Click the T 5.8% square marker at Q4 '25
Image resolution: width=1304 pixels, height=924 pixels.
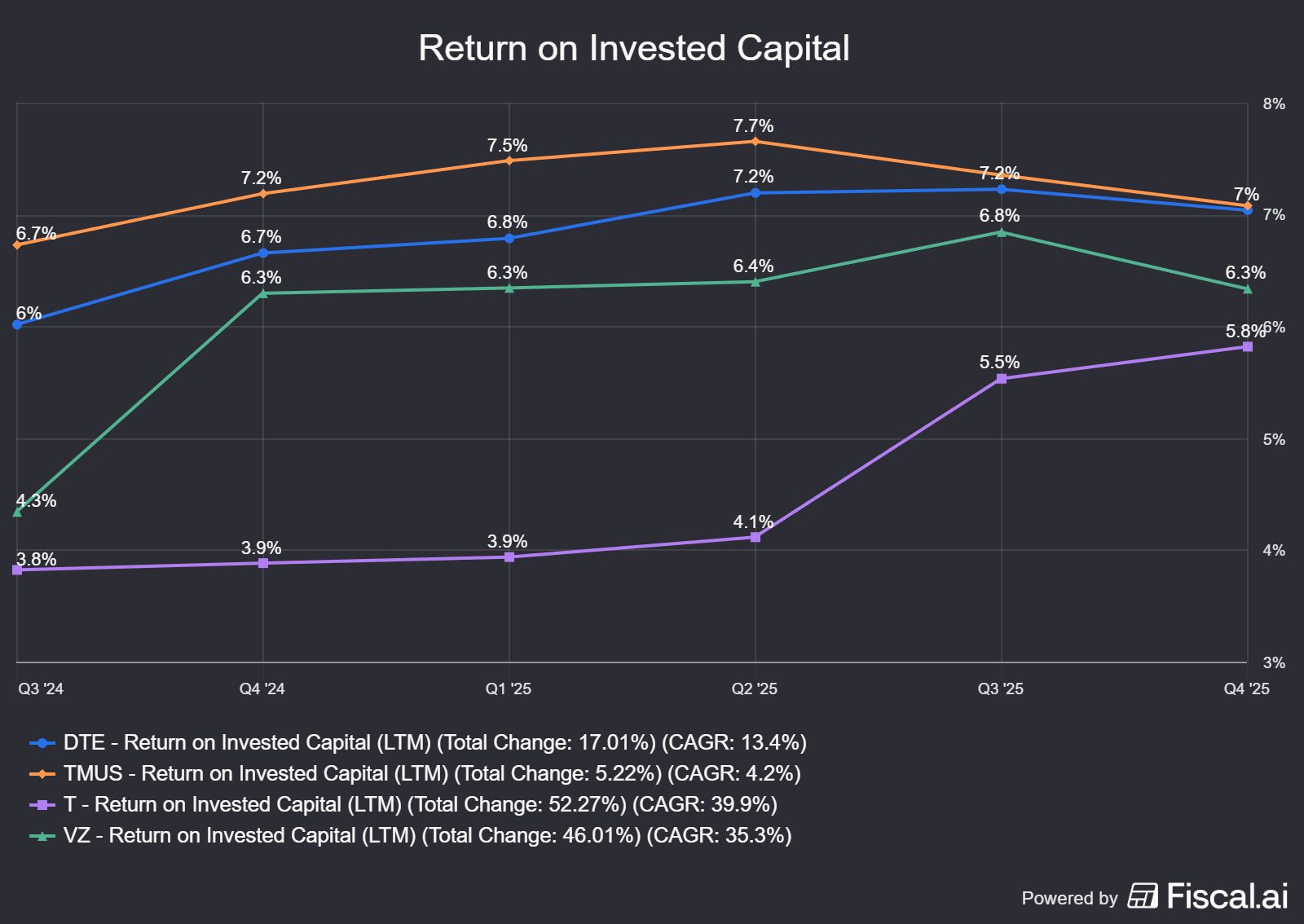1248,347
